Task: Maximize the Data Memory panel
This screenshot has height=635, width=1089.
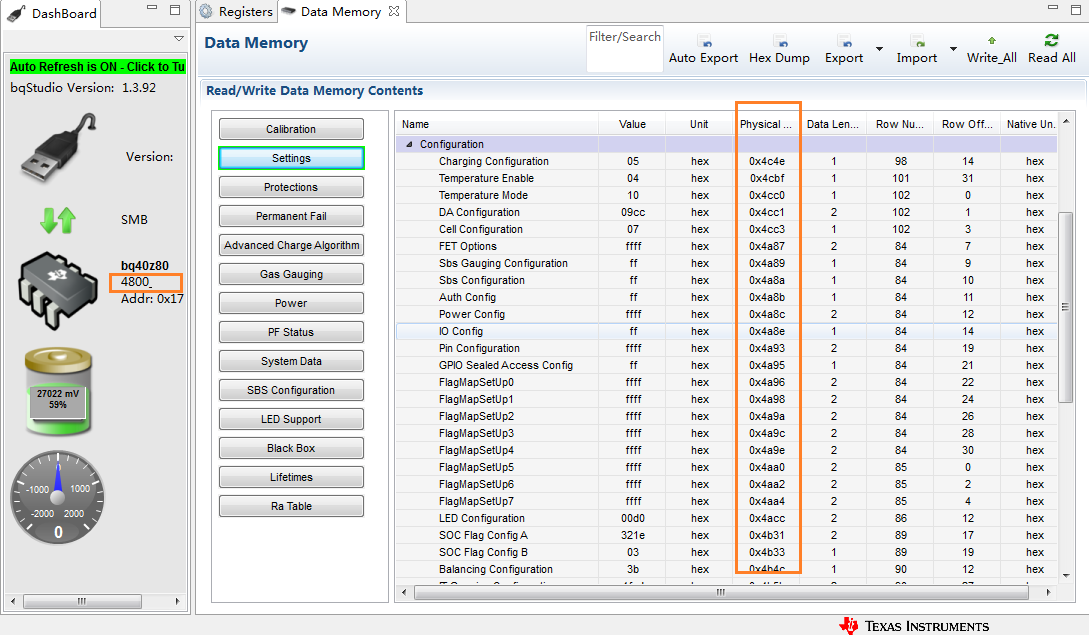Action: pos(1076,8)
